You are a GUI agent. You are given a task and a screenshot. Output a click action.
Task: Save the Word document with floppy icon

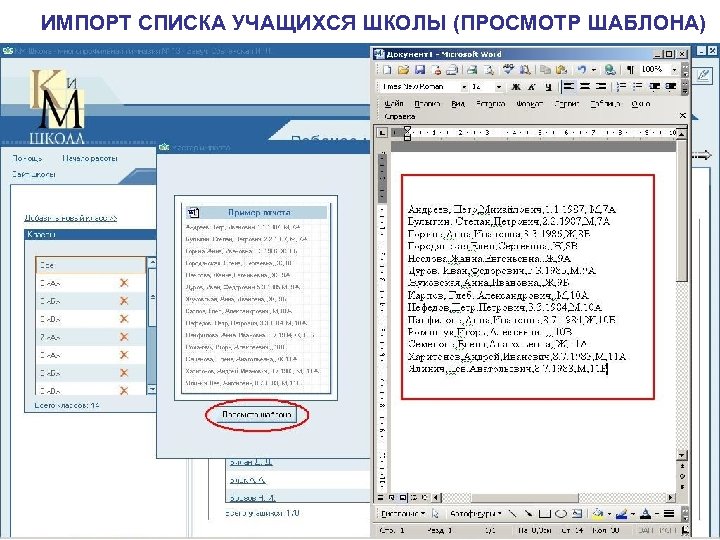pos(420,70)
